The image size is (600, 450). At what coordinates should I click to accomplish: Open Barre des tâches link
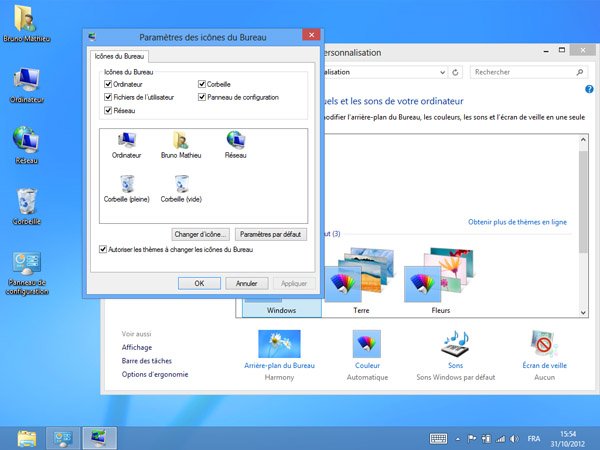pos(147,361)
